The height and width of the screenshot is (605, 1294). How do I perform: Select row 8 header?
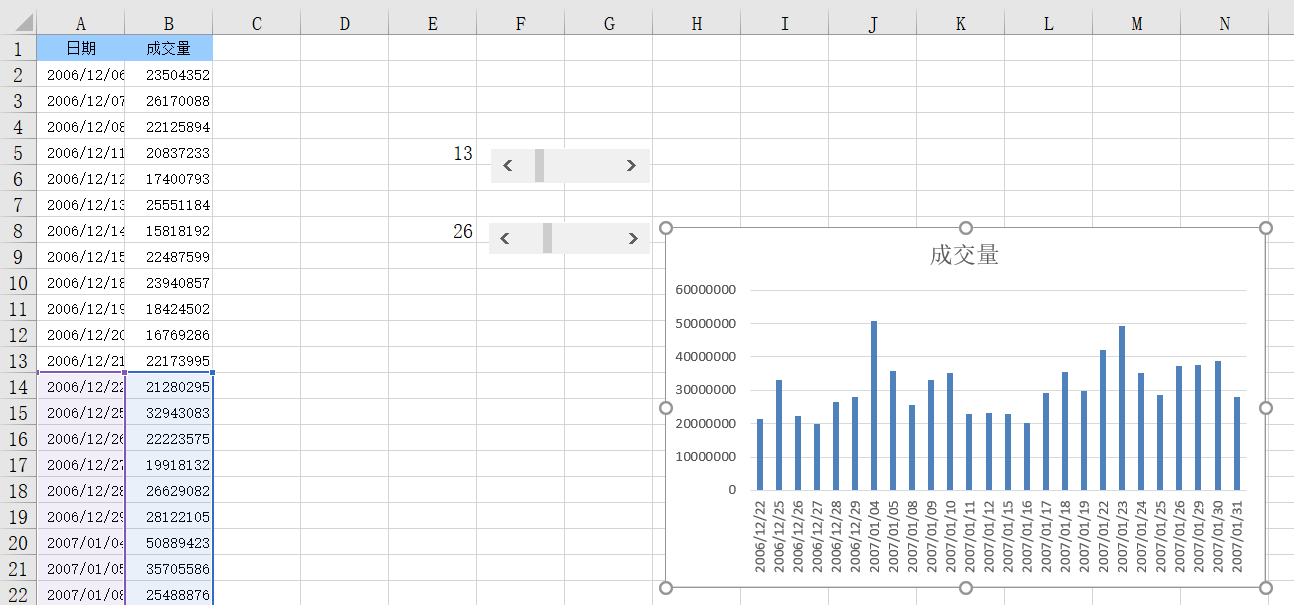(x=18, y=230)
